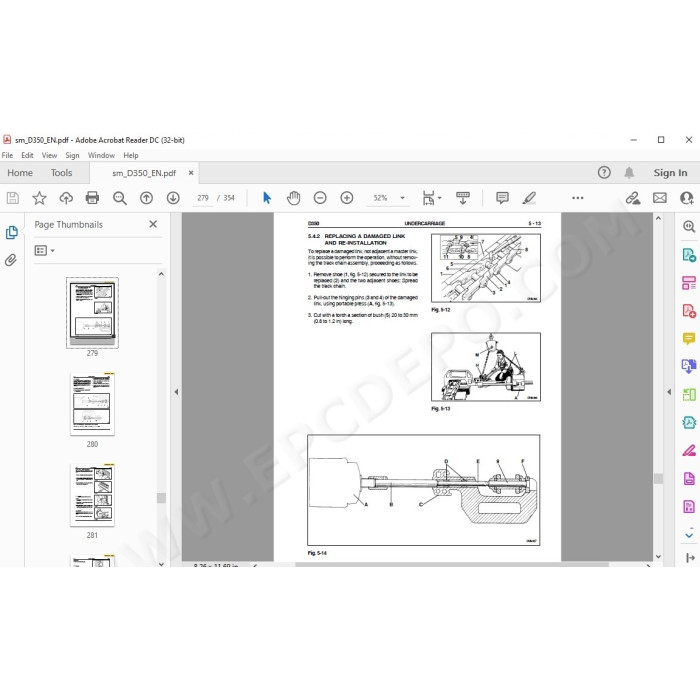Viewport: 700px width, 700px height.
Task: Click the Save file icon
Action: (x=12, y=198)
